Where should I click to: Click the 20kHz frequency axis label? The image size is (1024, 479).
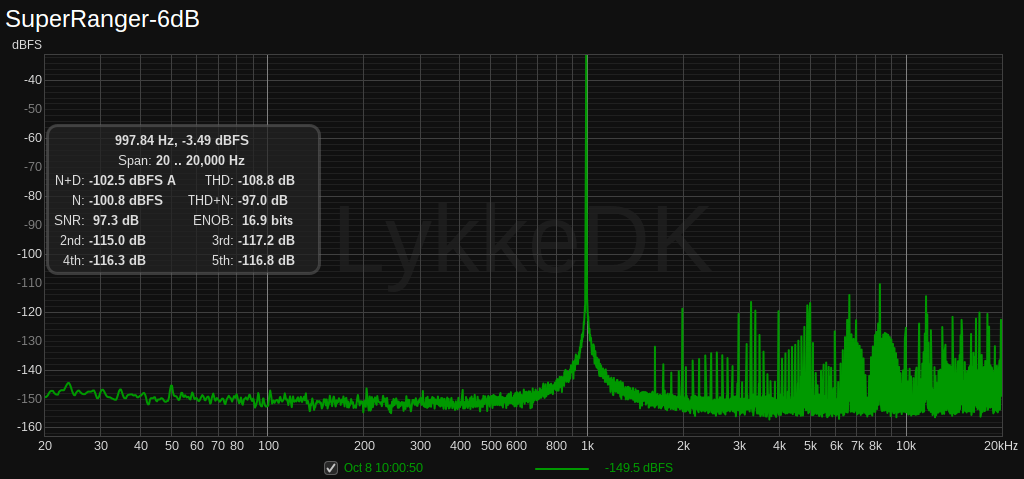(x=1000, y=446)
